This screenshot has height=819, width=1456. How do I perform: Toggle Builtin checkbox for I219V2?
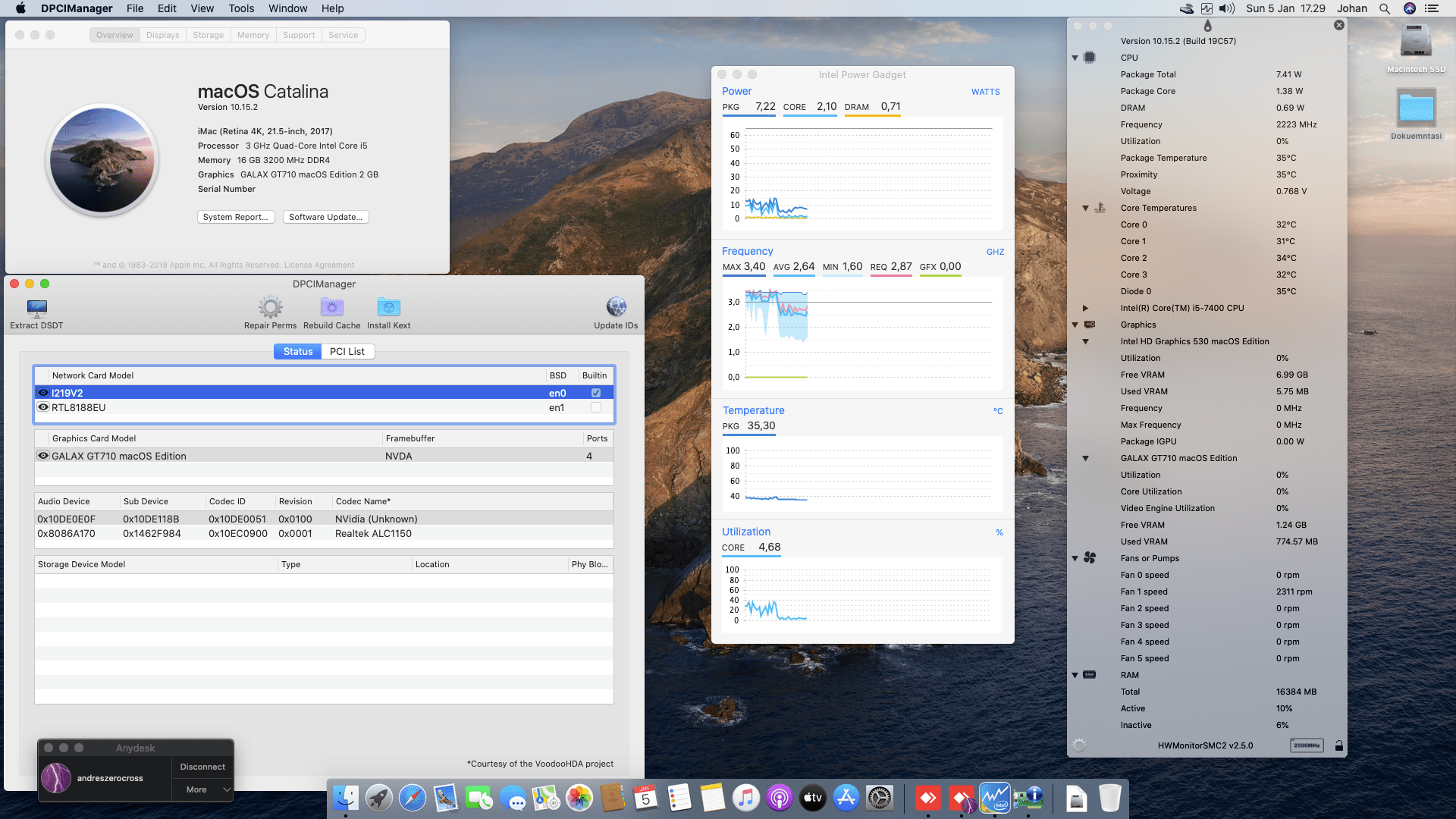tap(596, 393)
